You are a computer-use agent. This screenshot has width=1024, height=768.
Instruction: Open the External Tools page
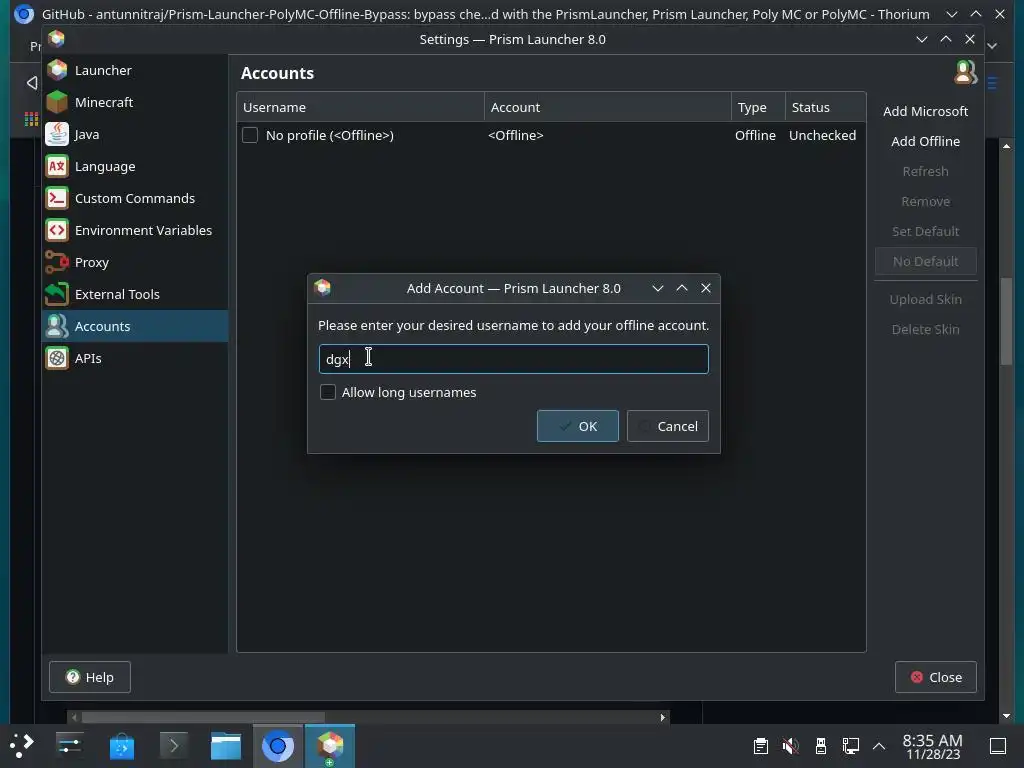point(135,294)
